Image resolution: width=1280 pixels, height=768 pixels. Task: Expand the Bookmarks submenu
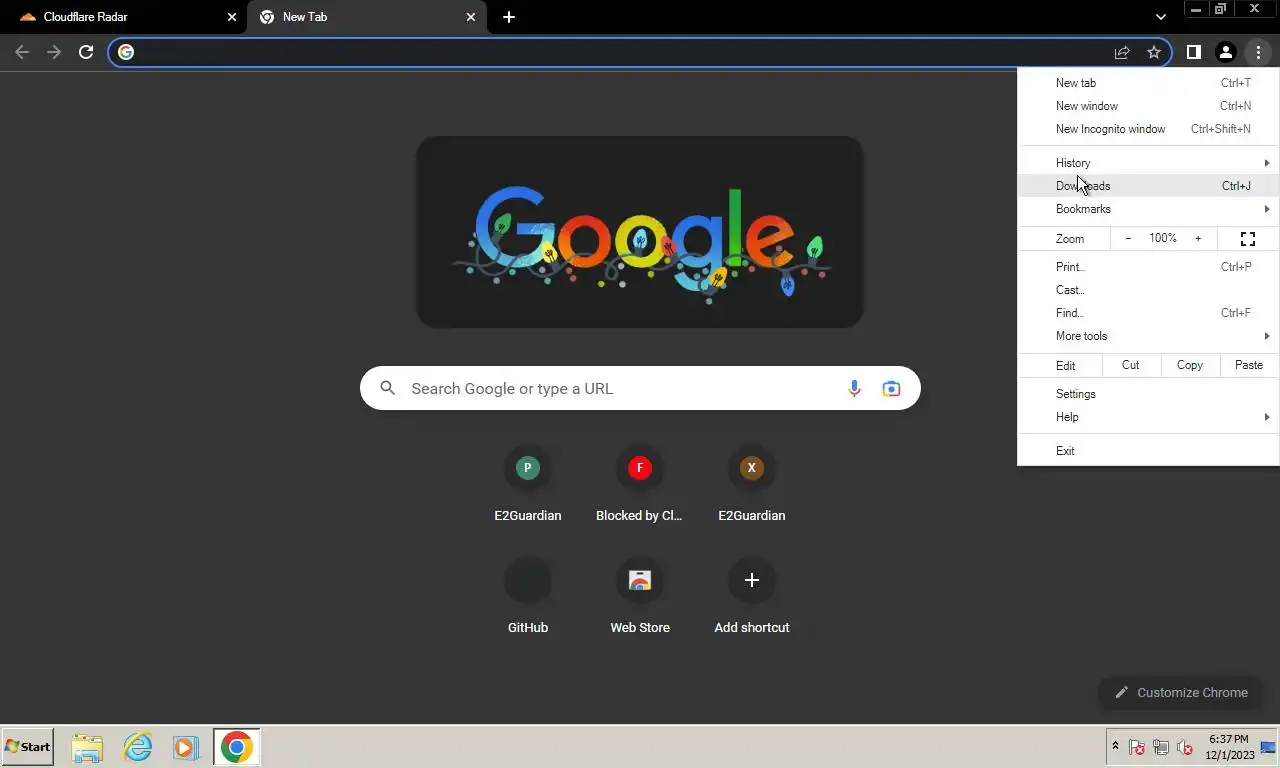point(1148,209)
